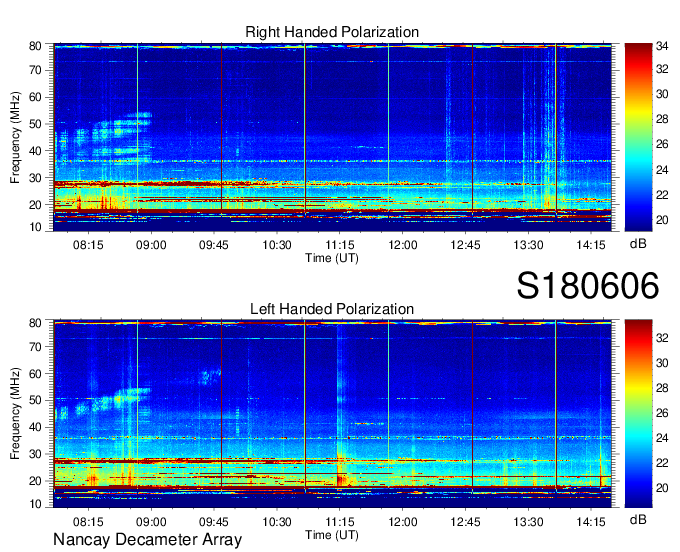Click the 26 value on the Left Handed color scale
This screenshot has width=680, height=552.
662,413
